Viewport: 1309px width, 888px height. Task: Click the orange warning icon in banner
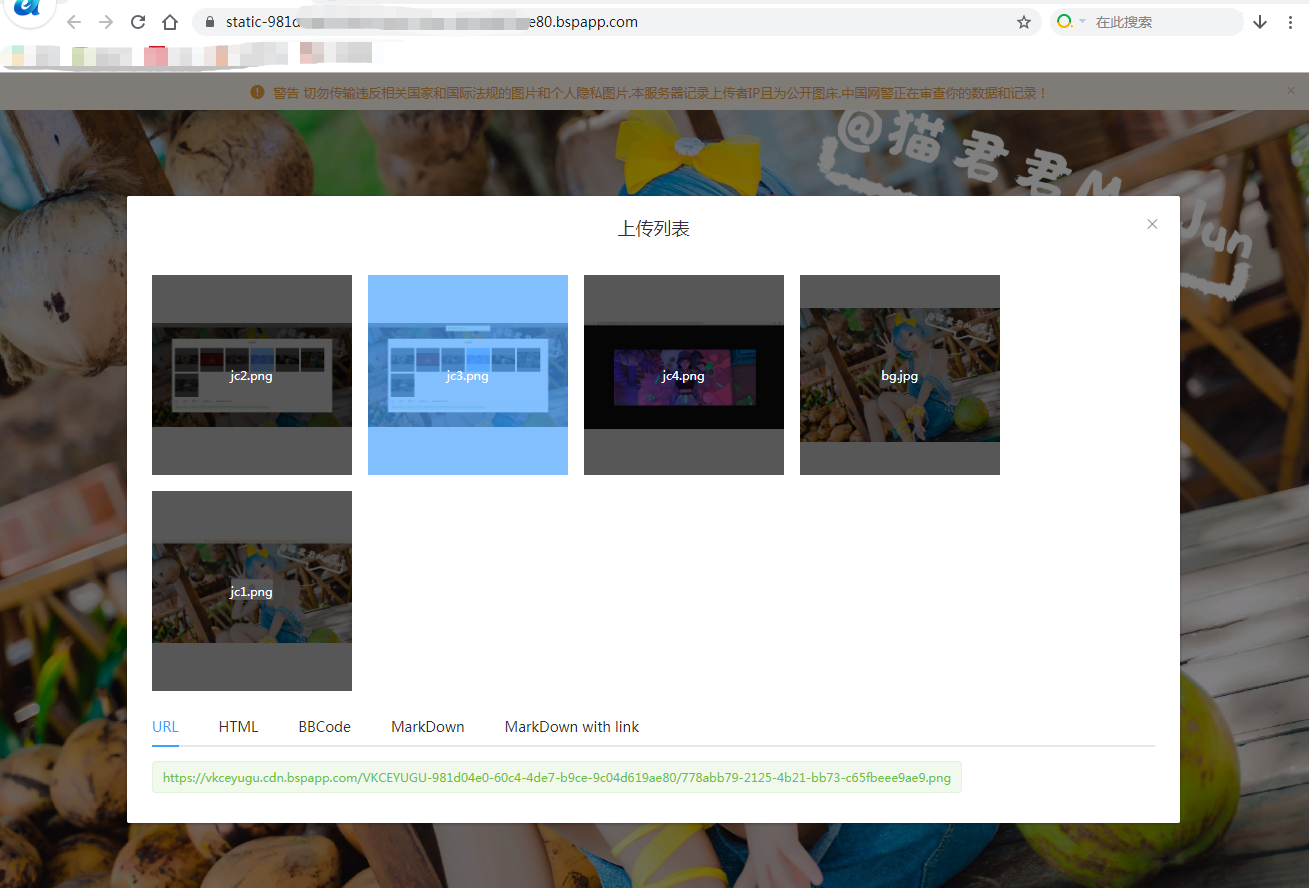[x=257, y=92]
